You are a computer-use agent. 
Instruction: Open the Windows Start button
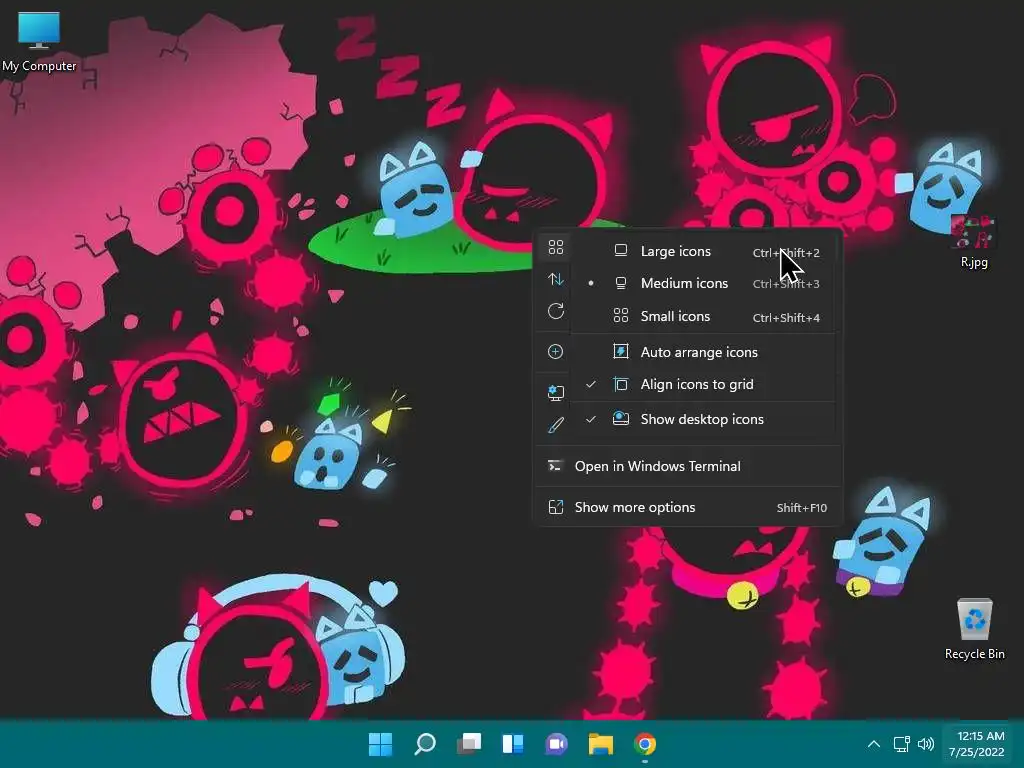coord(381,744)
